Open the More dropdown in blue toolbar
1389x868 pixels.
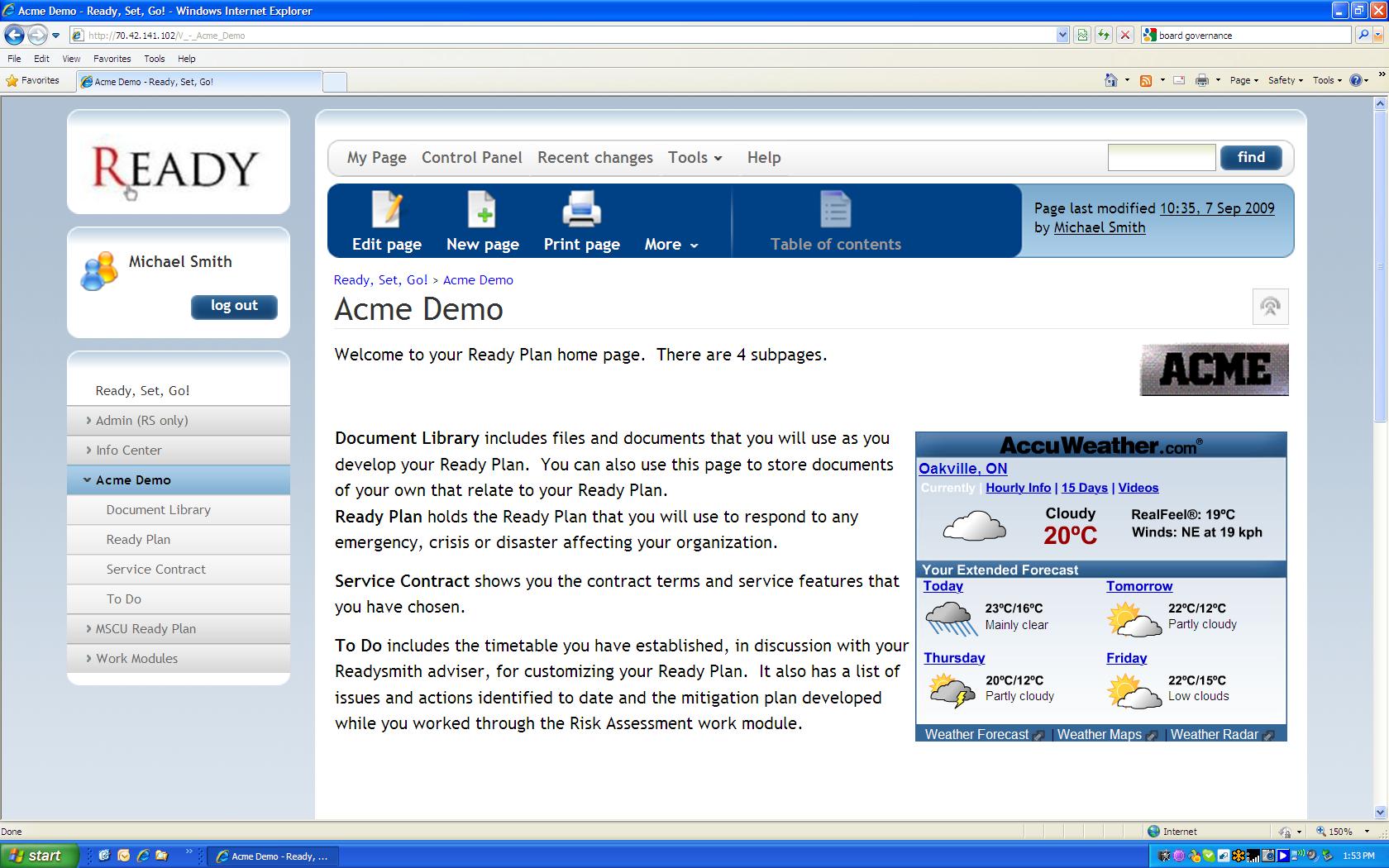pyautogui.click(x=671, y=245)
